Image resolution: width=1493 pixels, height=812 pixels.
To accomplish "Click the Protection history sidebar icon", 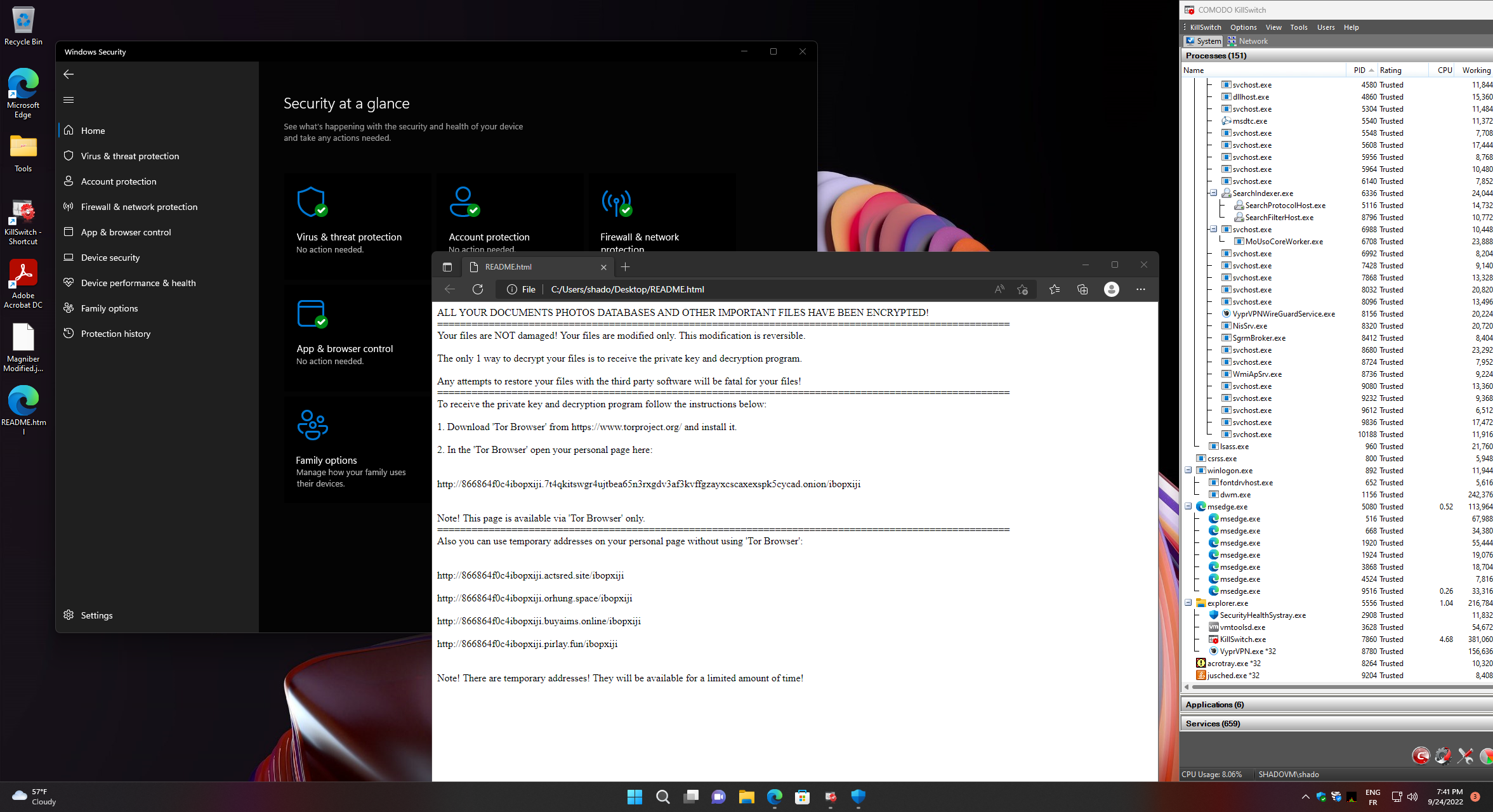I will pos(69,334).
